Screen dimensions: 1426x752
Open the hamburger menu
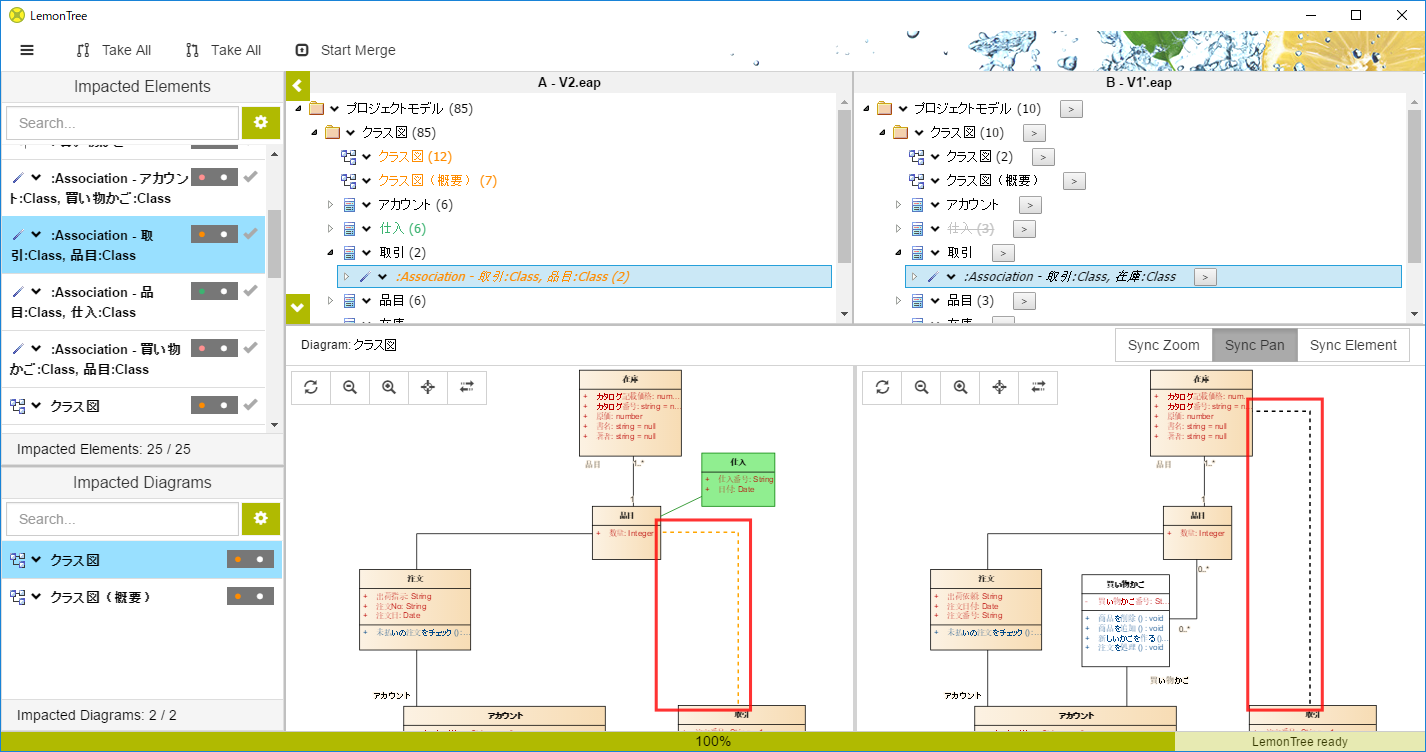click(27, 50)
